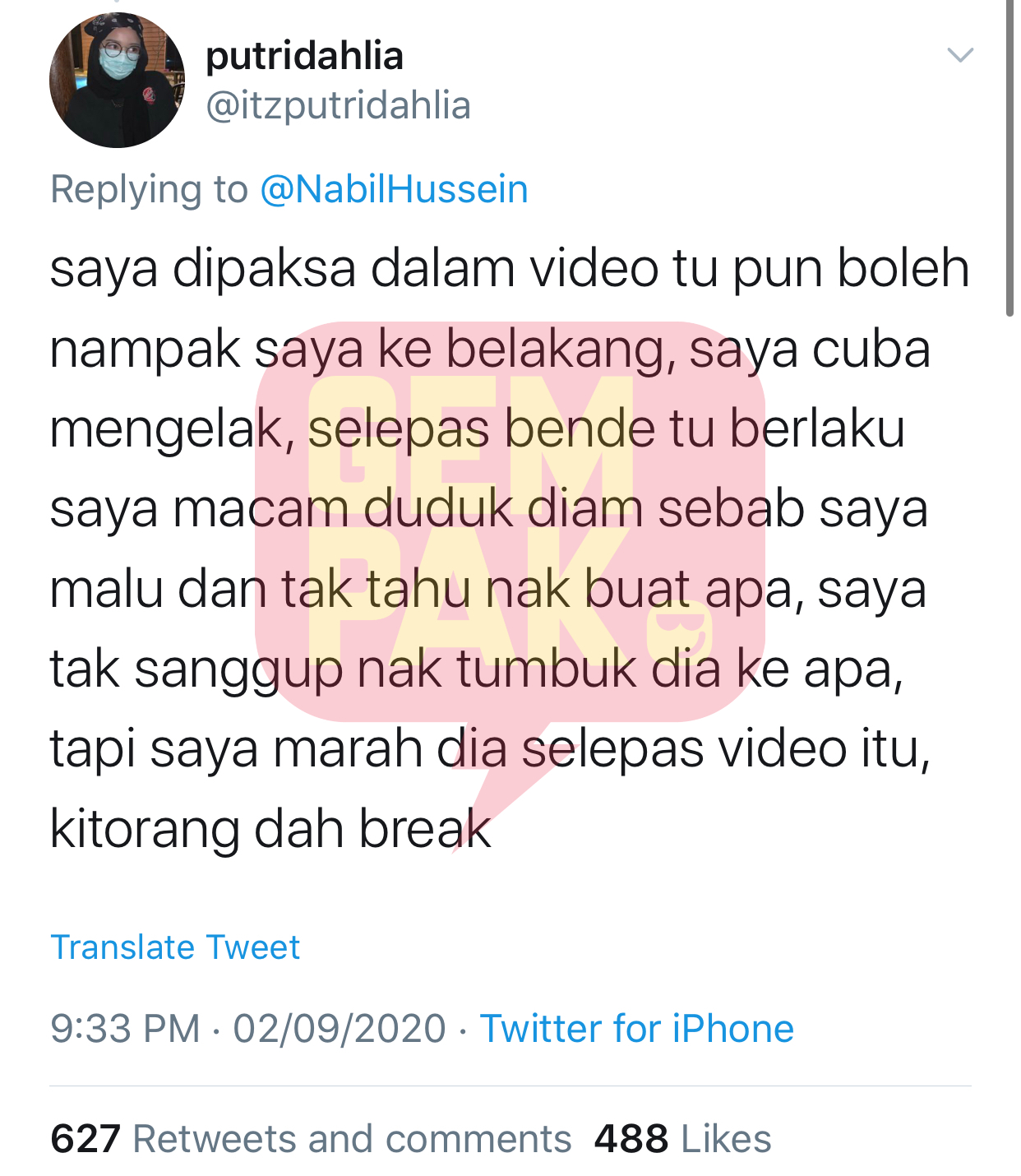Image resolution: width=1021 pixels, height=1176 pixels.
Task: Click the bold 627 count number
Action: click(x=85, y=1139)
